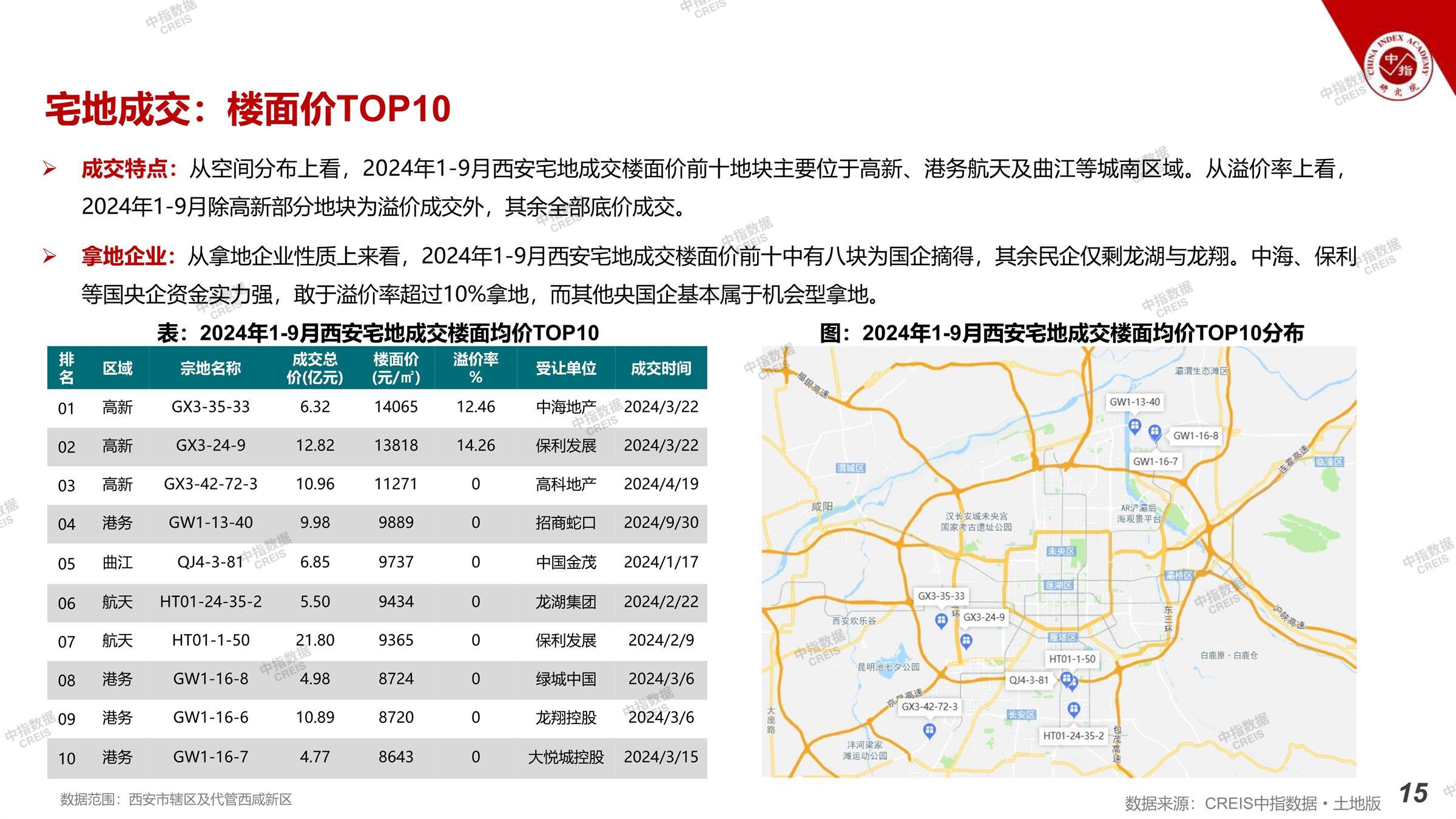
Task: Click the red arrow bullet beside 成交特点
Action: (x=49, y=169)
